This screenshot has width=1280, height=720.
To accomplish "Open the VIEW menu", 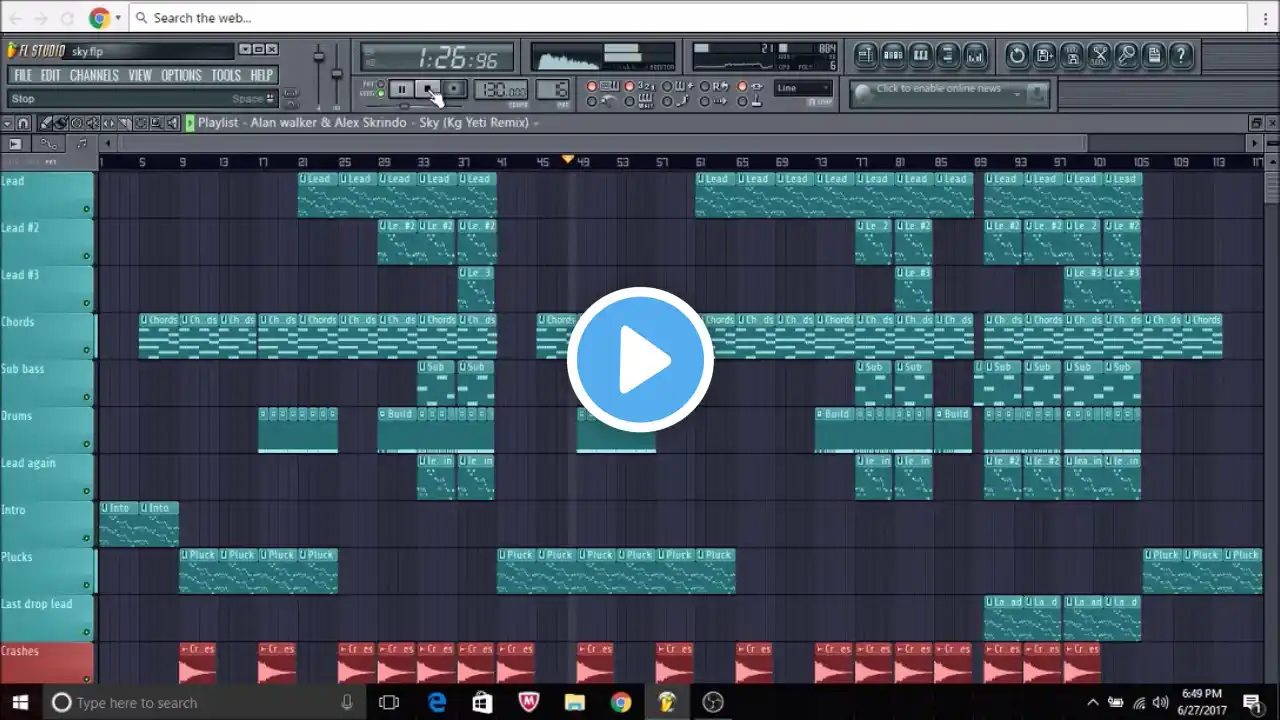I will tap(140, 75).
